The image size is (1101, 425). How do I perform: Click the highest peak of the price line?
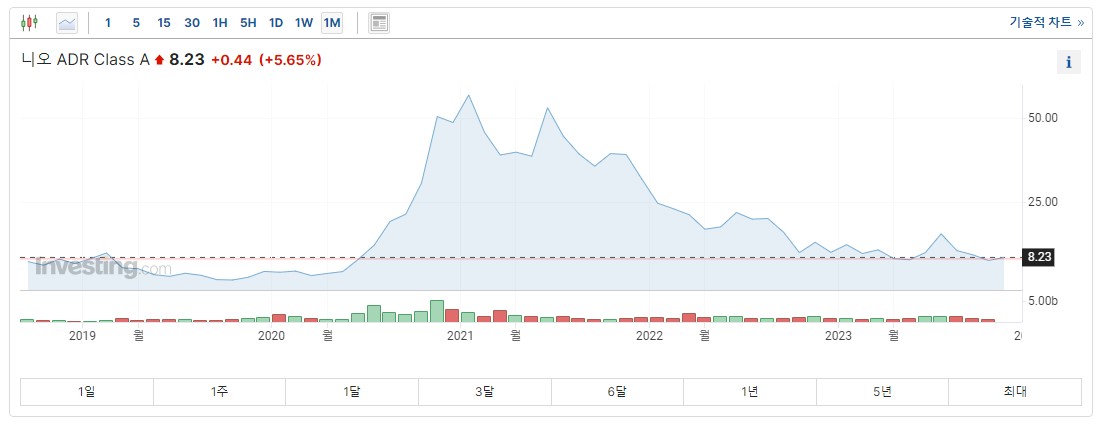(x=468, y=95)
